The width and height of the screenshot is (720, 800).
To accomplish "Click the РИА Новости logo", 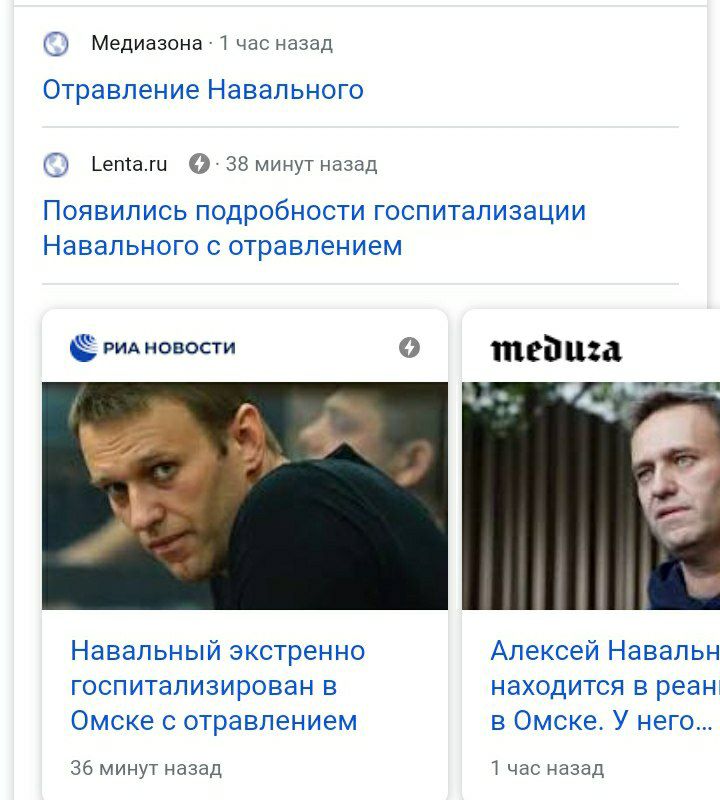I will [x=153, y=347].
